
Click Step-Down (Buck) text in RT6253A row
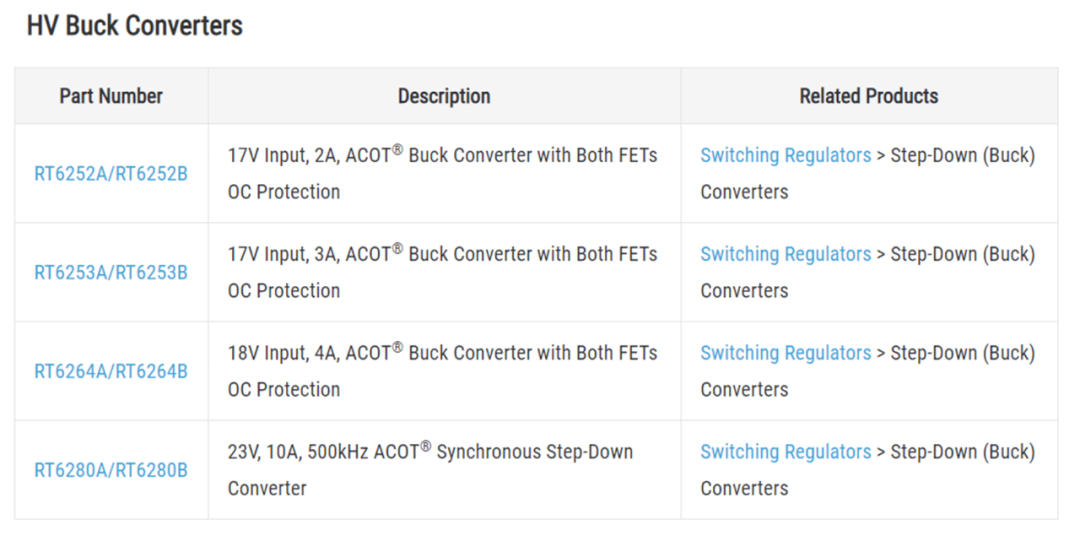pyautogui.click(x=962, y=255)
